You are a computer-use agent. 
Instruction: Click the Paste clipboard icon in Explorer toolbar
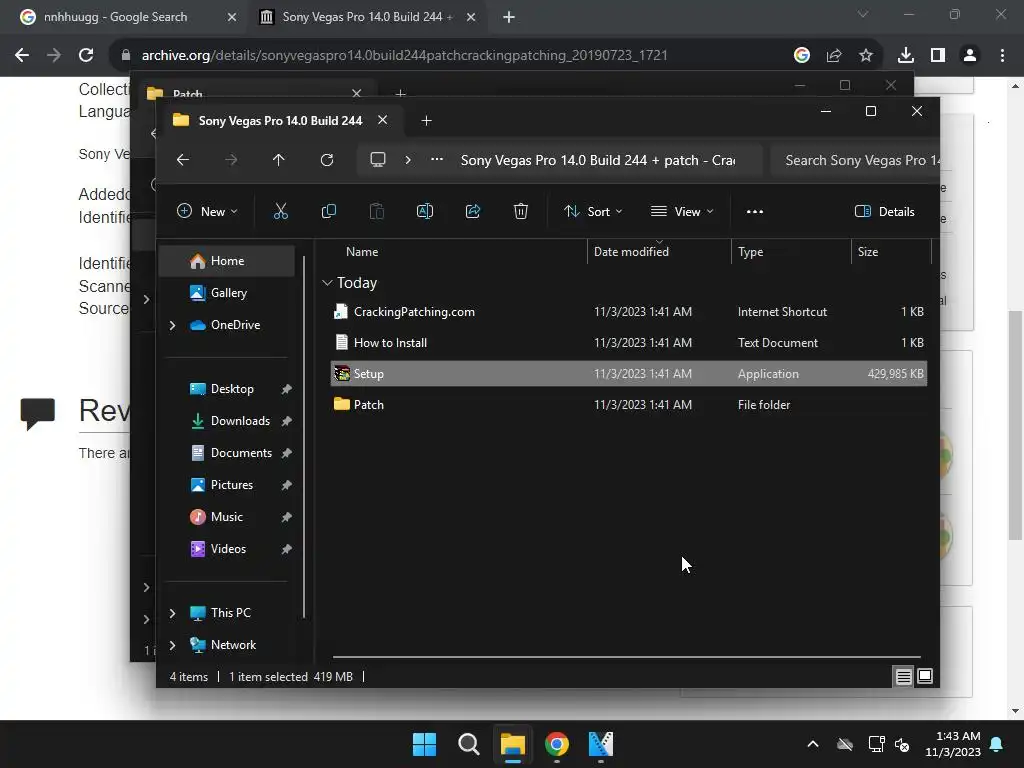[377, 211]
